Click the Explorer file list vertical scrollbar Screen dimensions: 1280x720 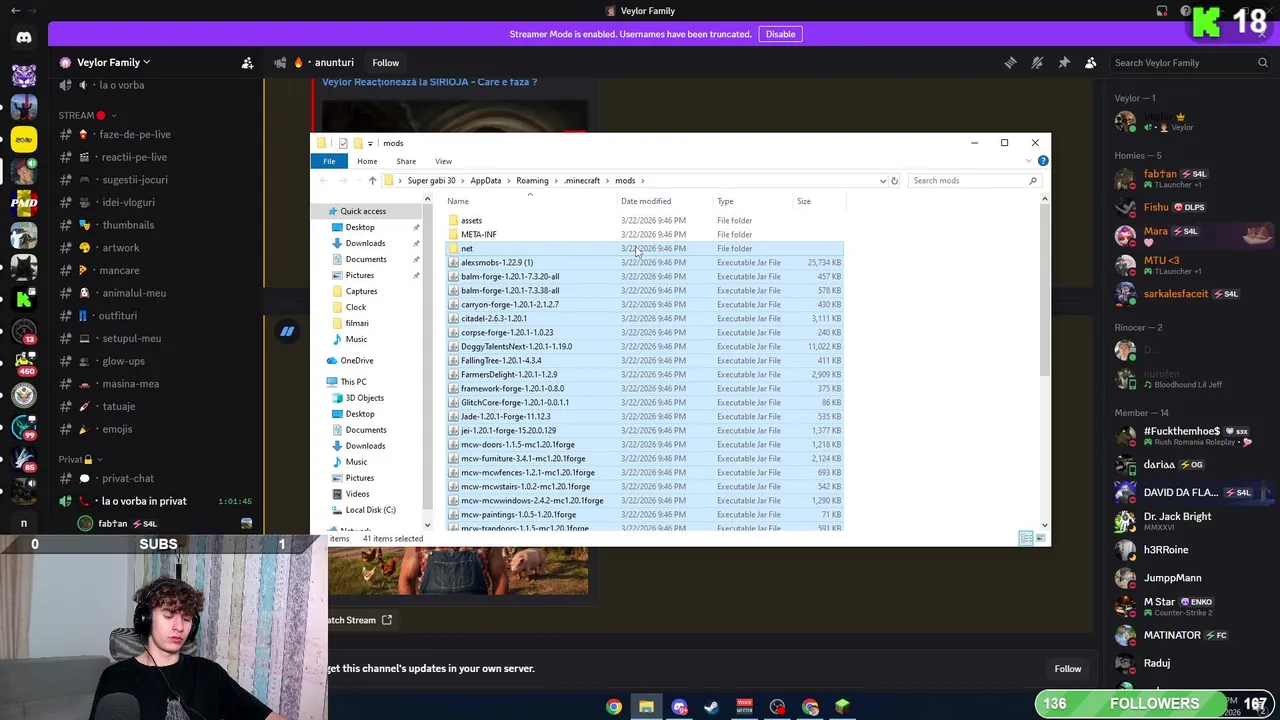pos(1044,290)
